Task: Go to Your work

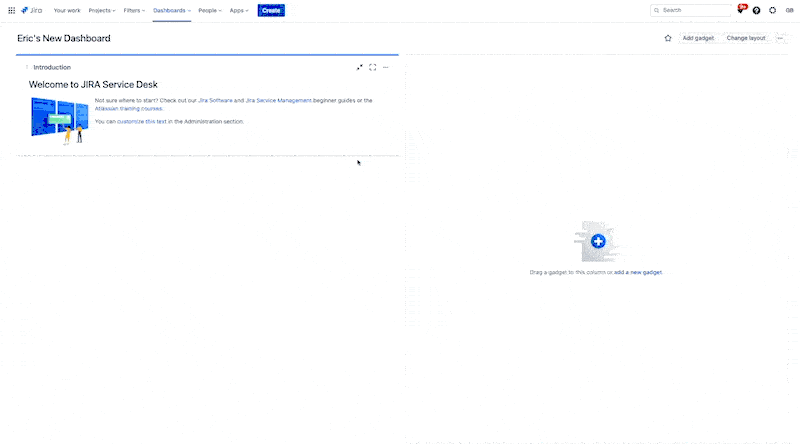Action: click(x=67, y=10)
